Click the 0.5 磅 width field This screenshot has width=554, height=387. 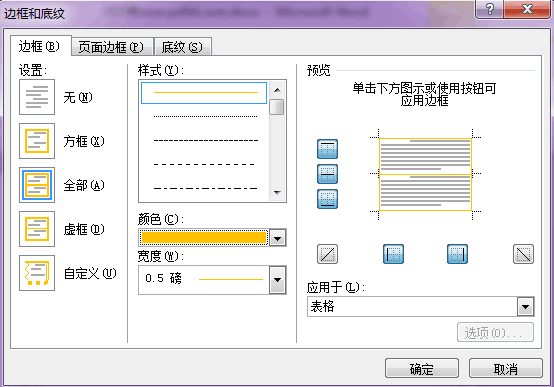click(204, 280)
